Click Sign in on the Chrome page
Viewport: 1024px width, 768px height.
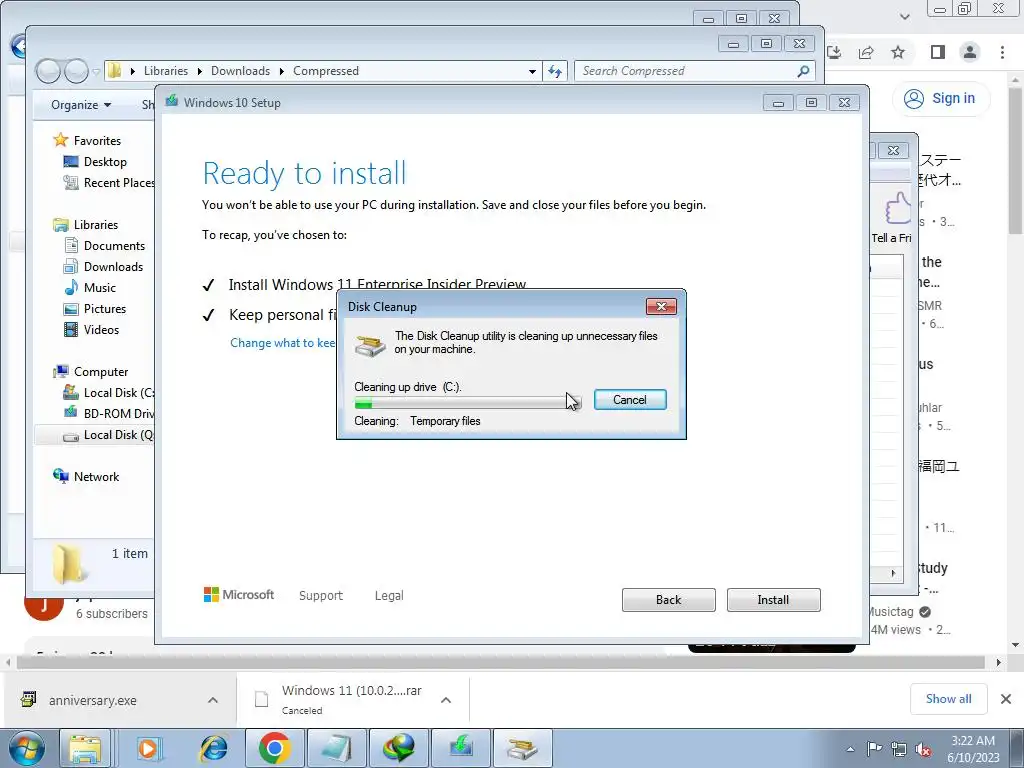[x=940, y=99]
